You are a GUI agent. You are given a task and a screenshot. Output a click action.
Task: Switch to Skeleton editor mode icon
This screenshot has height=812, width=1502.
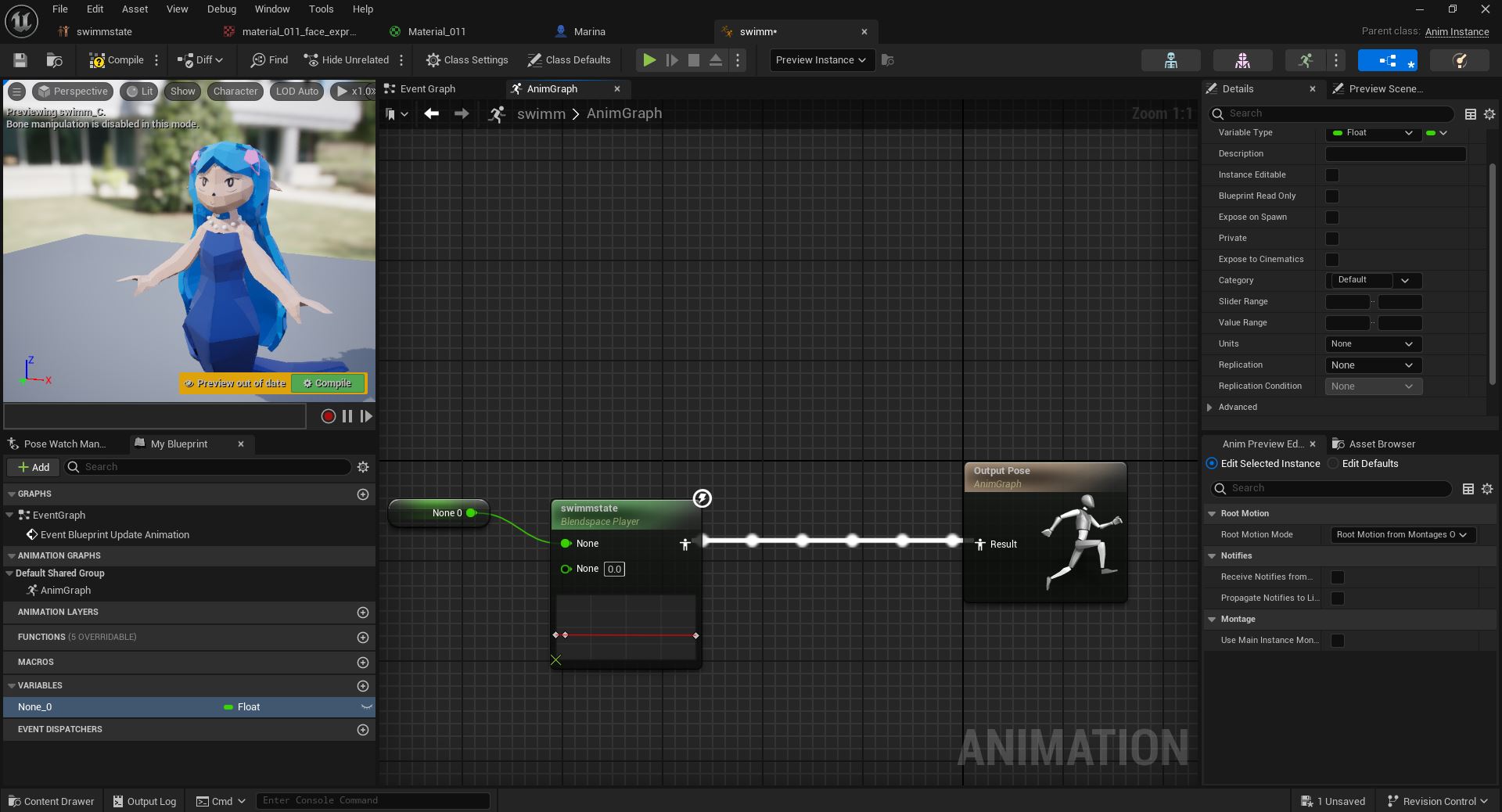(x=1171, y=60)
